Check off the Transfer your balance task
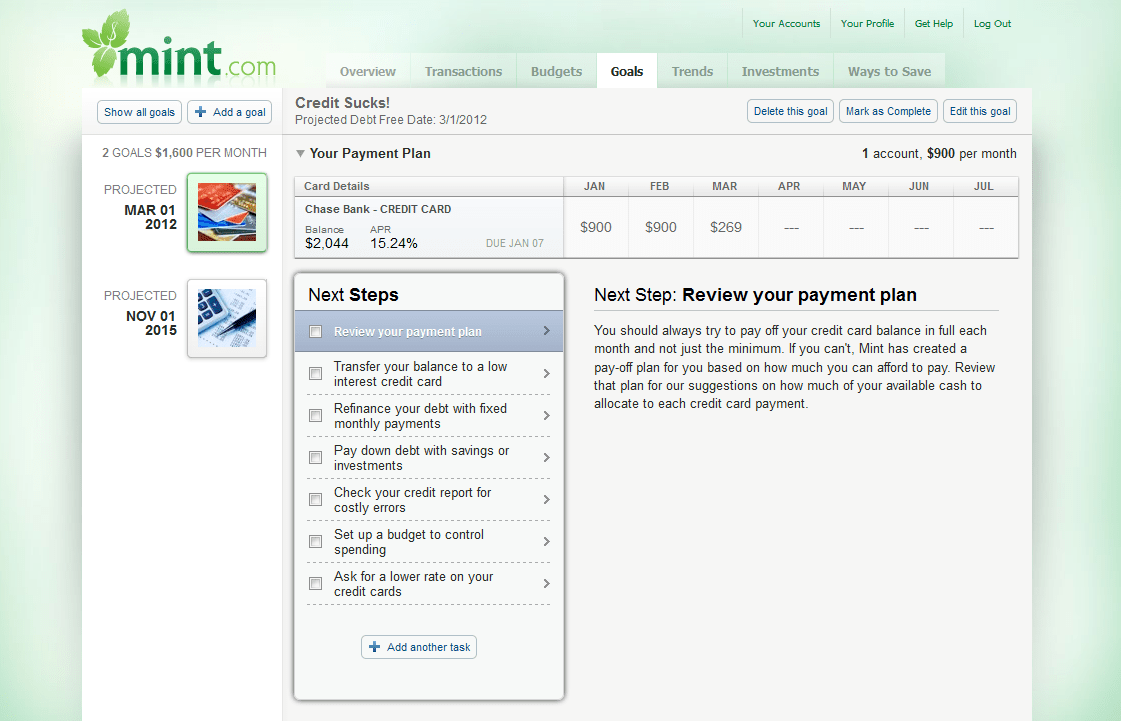This screenshot has height=721, width=1121. click(315, 373)
